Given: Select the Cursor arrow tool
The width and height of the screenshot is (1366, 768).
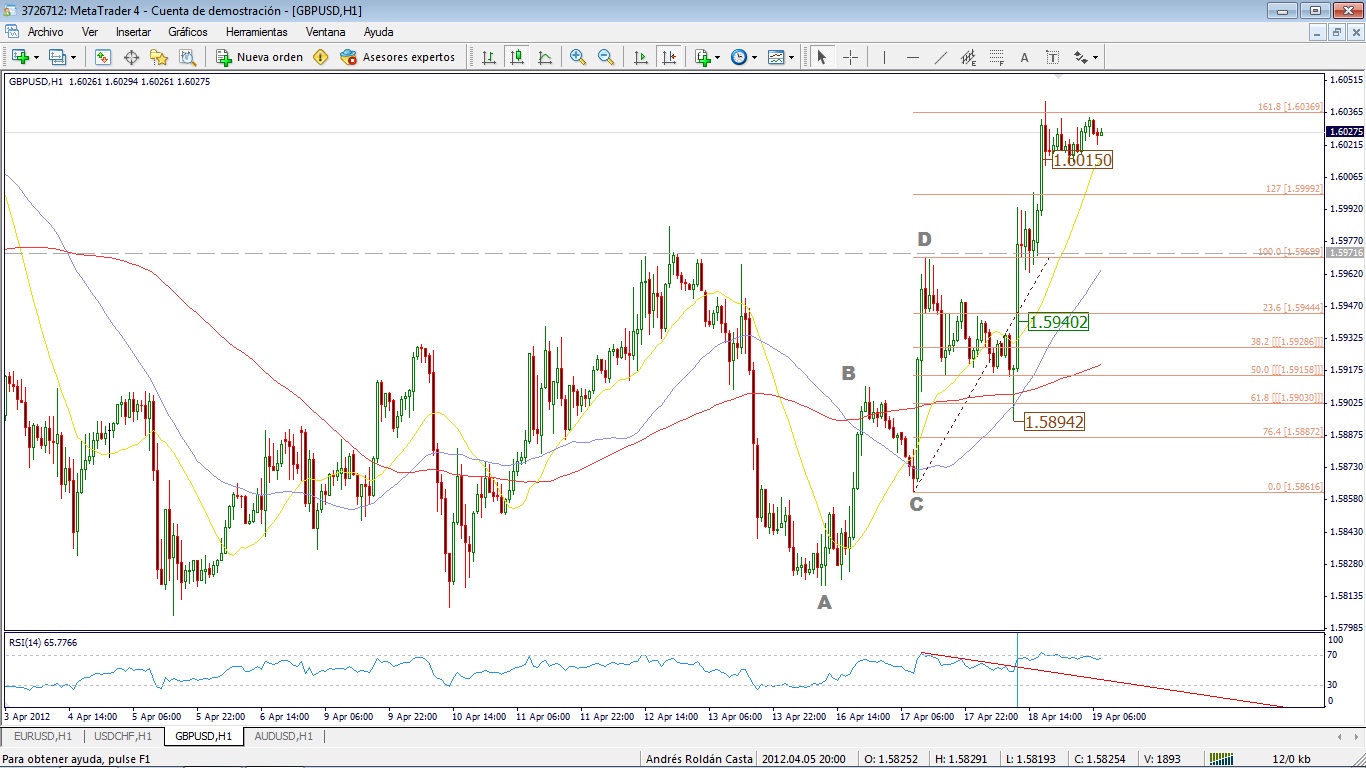Looking at the screenshot, I should [822, 57].
